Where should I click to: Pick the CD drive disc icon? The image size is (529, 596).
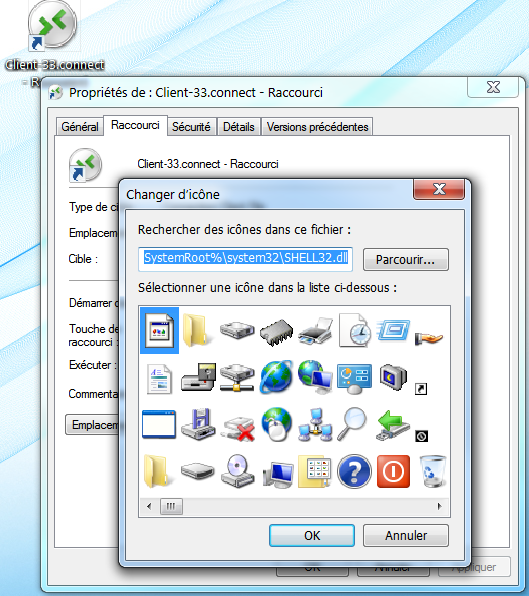coord(237,471)
